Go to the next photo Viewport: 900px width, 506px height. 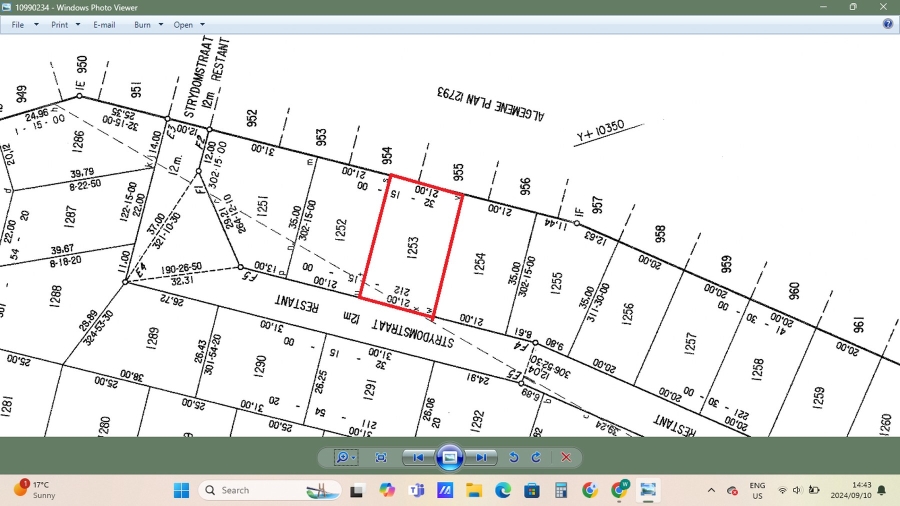click(x=481, y=457)
